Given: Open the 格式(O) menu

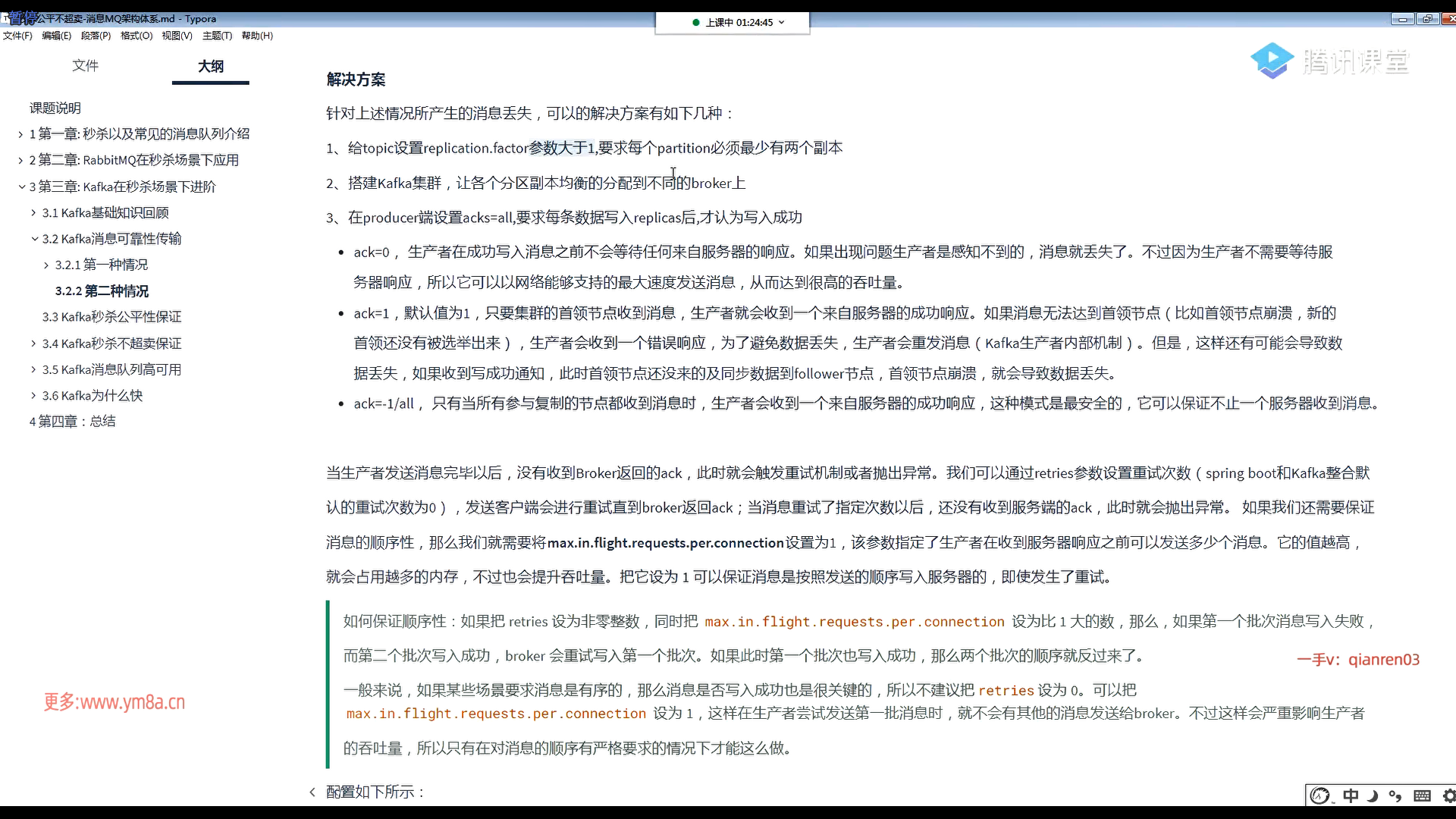Looking at the screenshot, I should click(136, 36).
